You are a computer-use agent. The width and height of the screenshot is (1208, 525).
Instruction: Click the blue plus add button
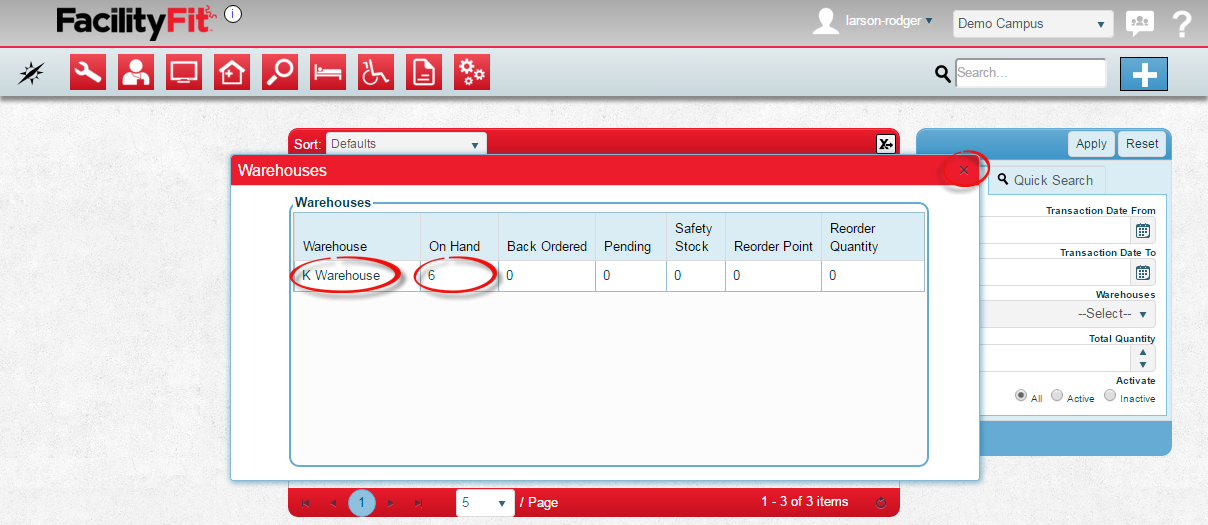coord(1144,73)
